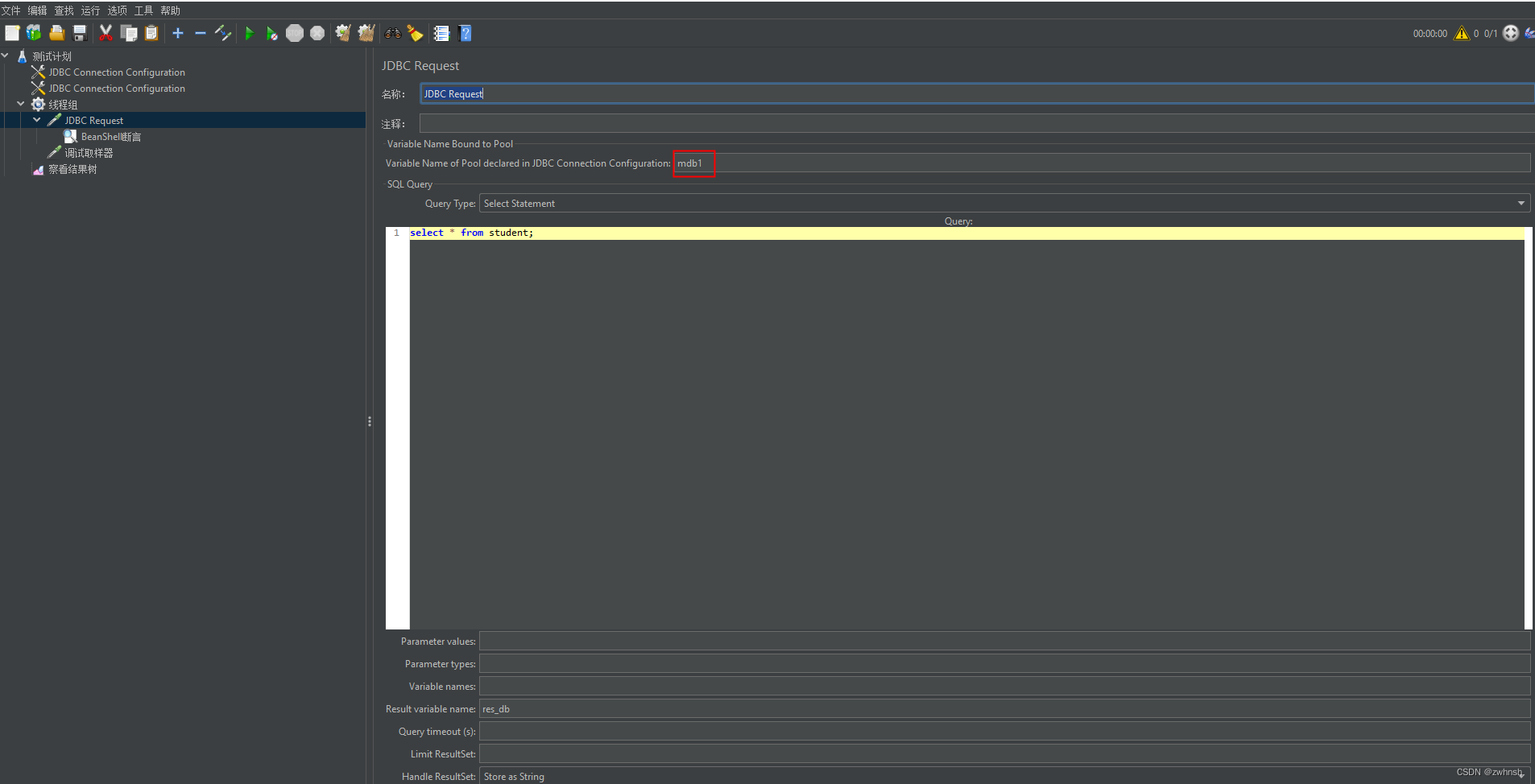Collapse the JDBC Request tree node
1535x784 pixels.
tap(37, 120)
